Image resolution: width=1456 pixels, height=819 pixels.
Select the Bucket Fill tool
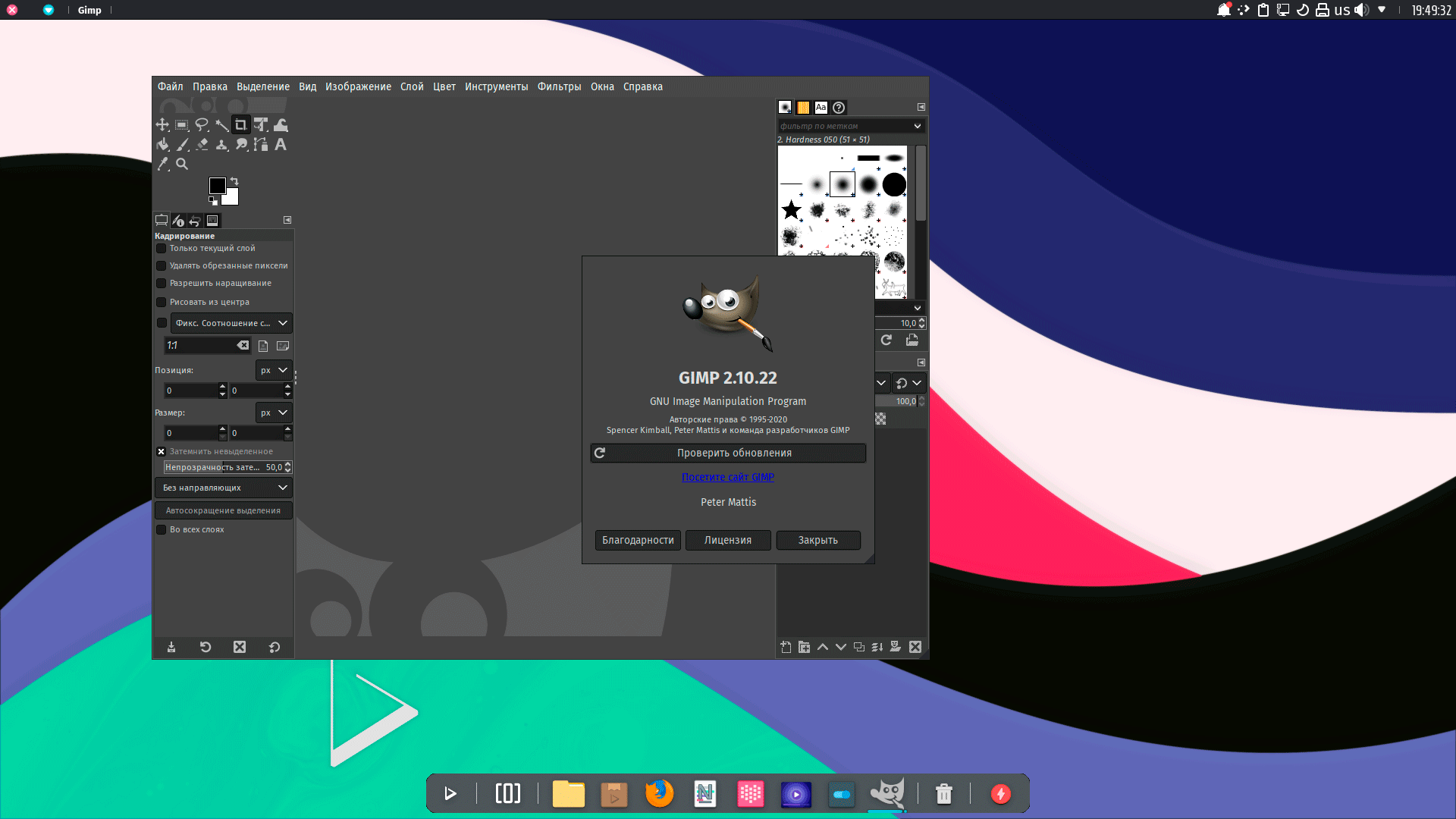point(162,144)
